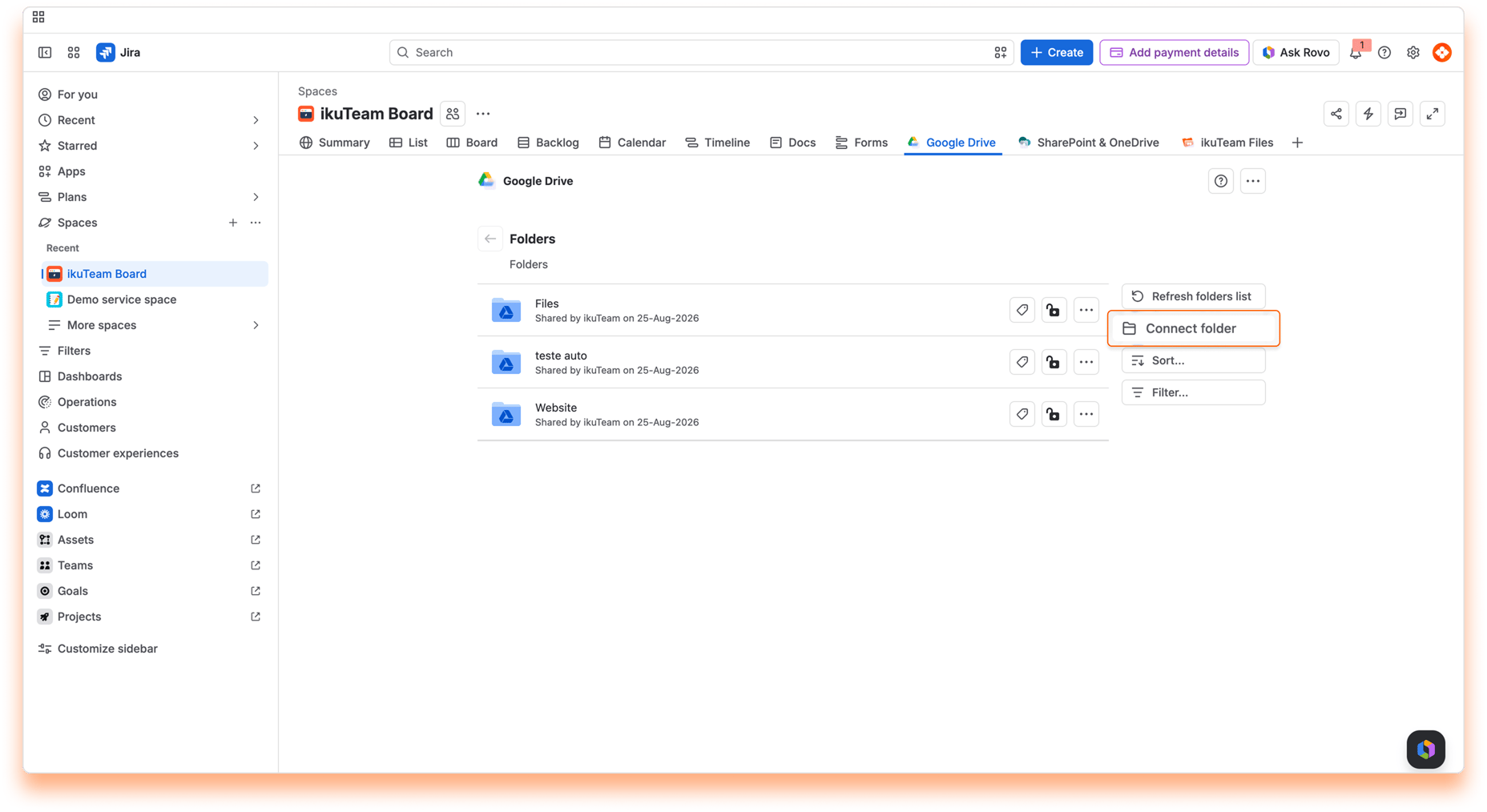
Task: Switch to the Summary tab
Action: [335, 143]
